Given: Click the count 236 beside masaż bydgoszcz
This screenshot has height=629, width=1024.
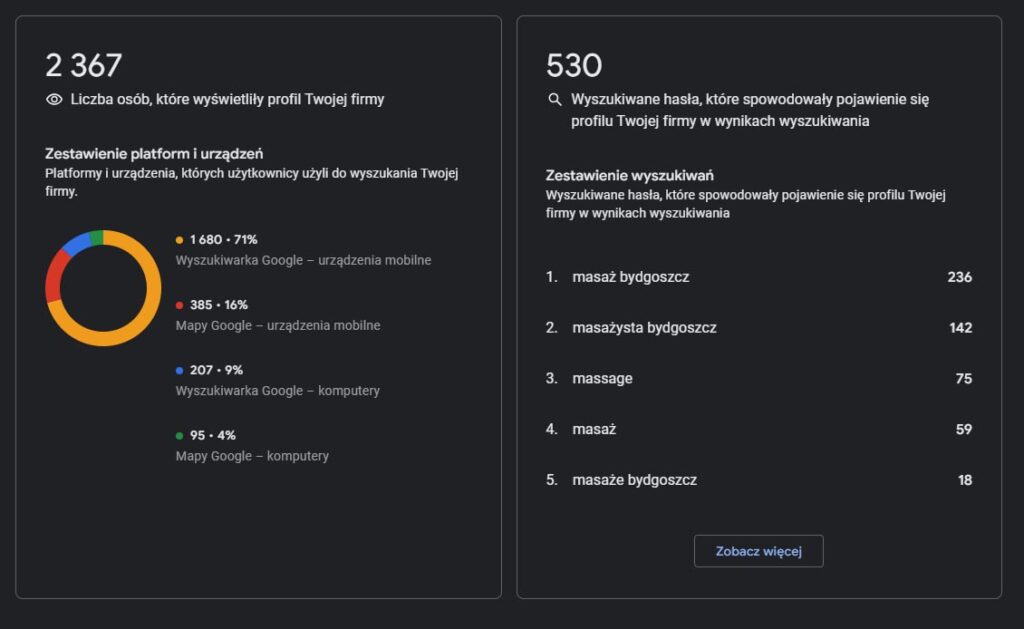Looking at the screenshot, I should coord(961,277).
